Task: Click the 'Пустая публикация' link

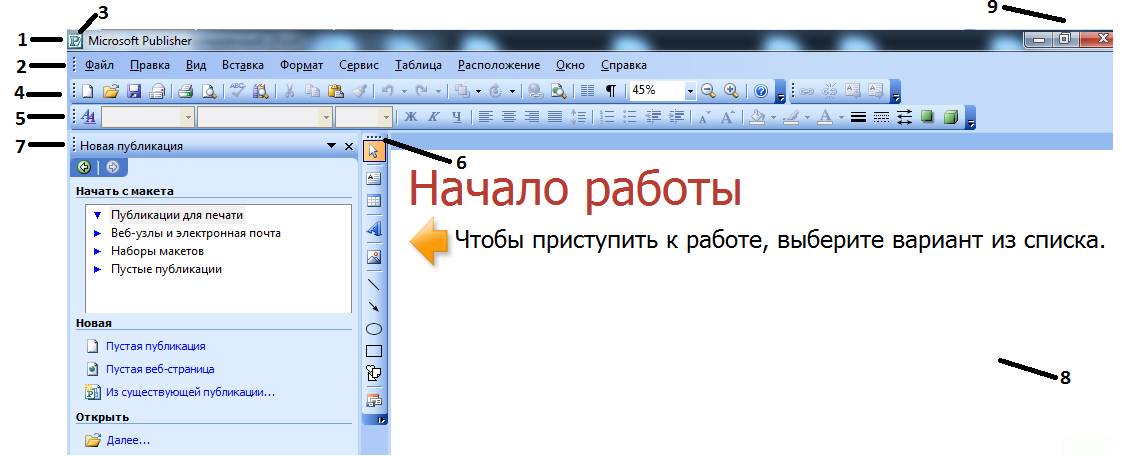Action: (155, 346)
